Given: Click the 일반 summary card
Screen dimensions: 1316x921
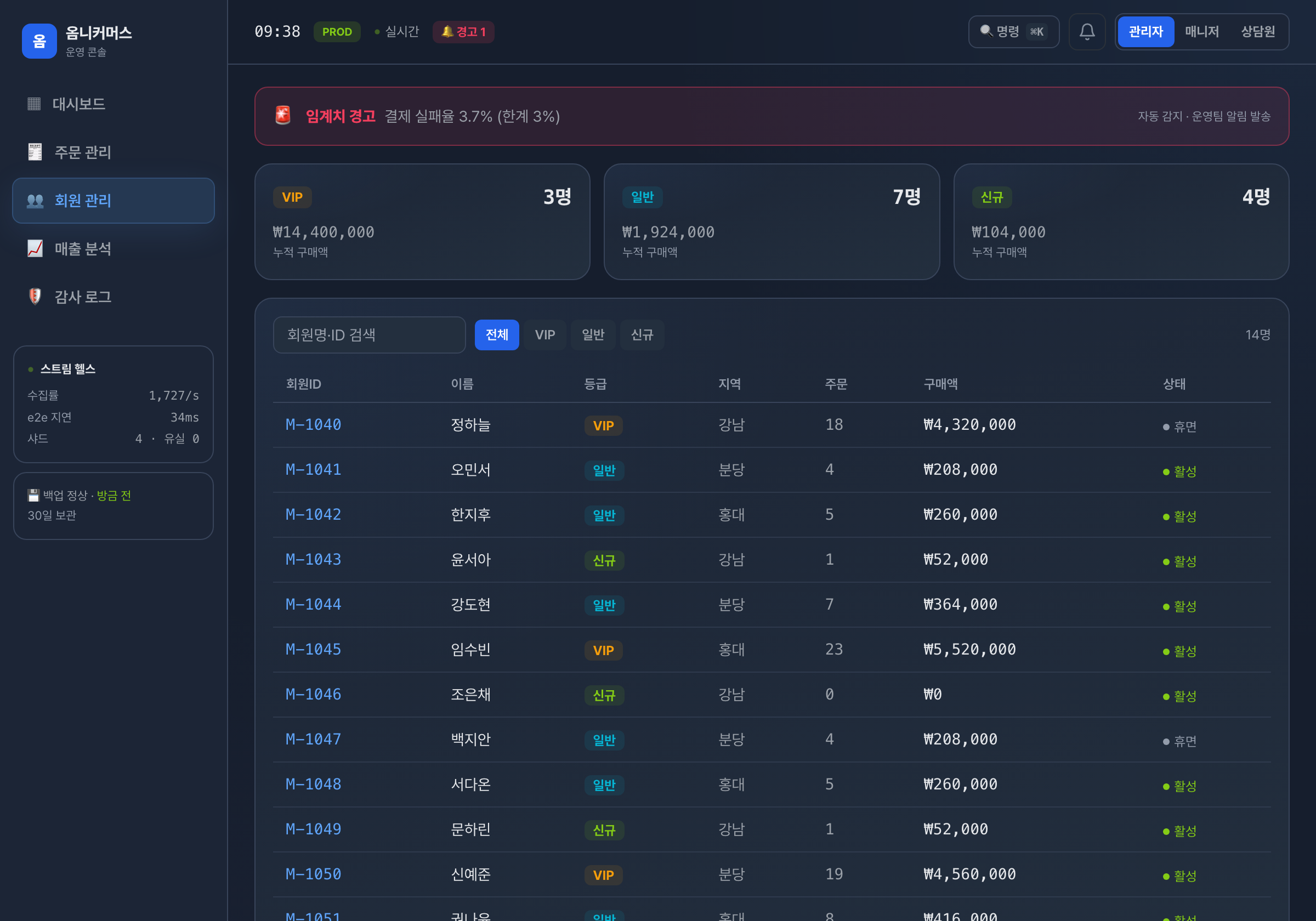Looking at the screenshot, I should (772, 222).
